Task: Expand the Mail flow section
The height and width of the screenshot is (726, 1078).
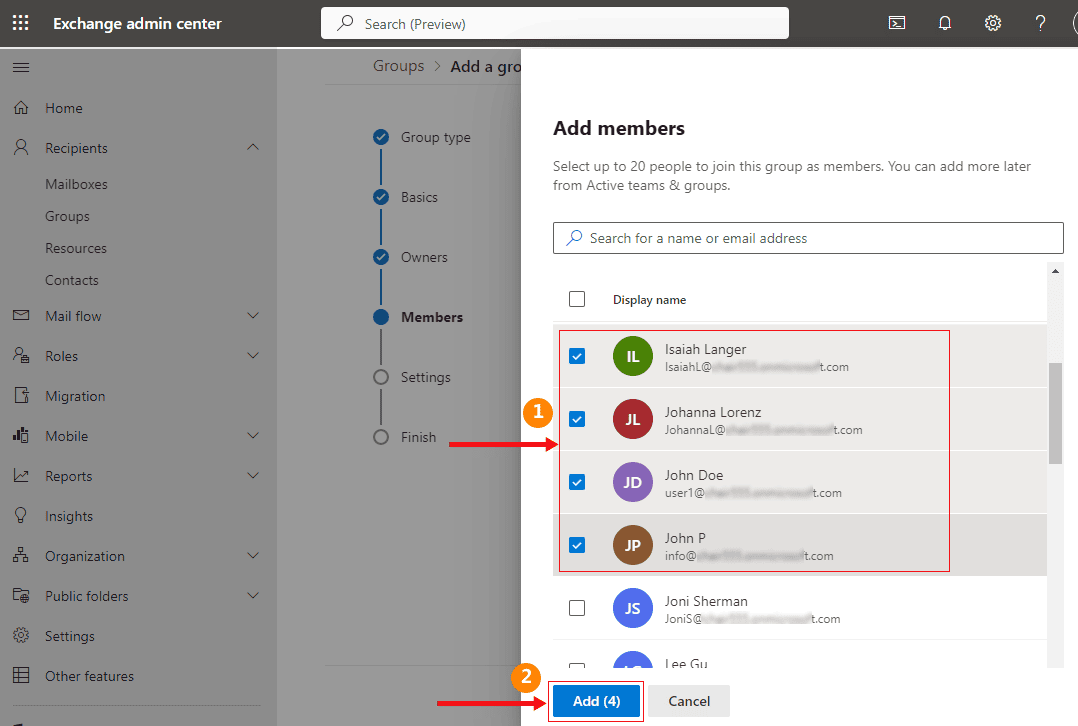Action: tap(253, 316)
